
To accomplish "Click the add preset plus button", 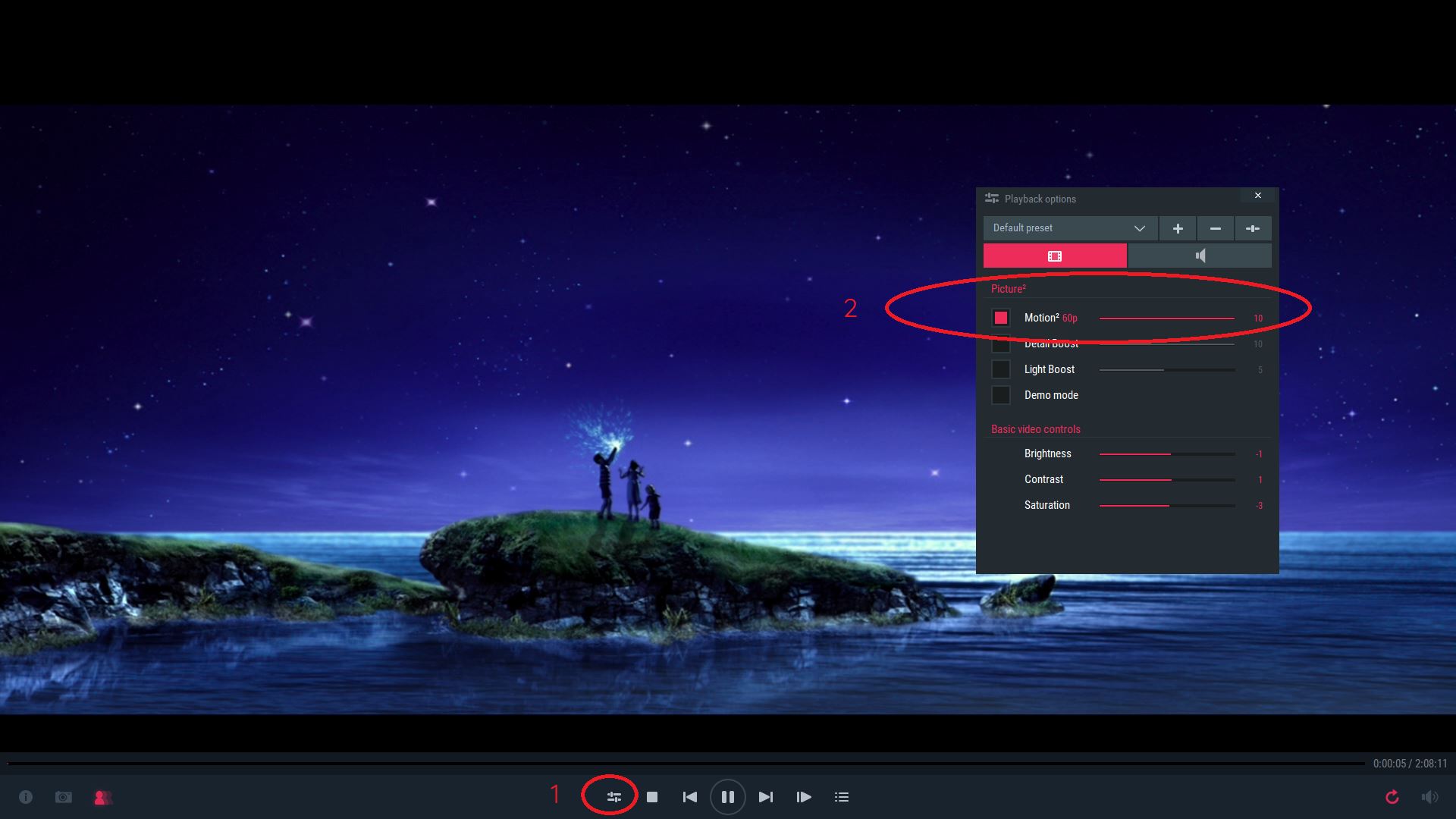I will 1177,228.
